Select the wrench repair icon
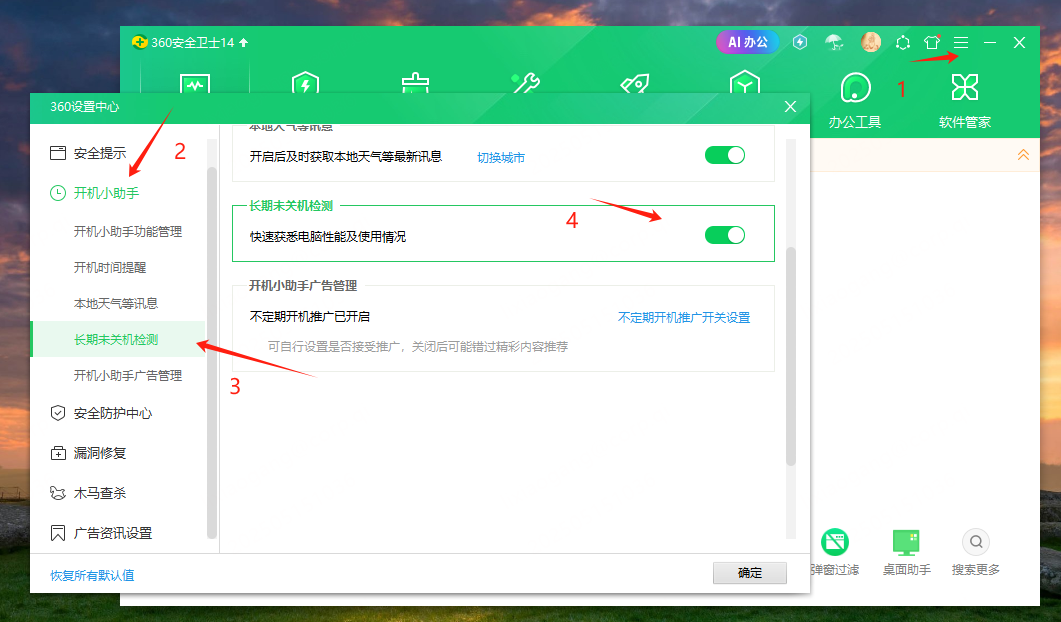 (x=525, y=83)
